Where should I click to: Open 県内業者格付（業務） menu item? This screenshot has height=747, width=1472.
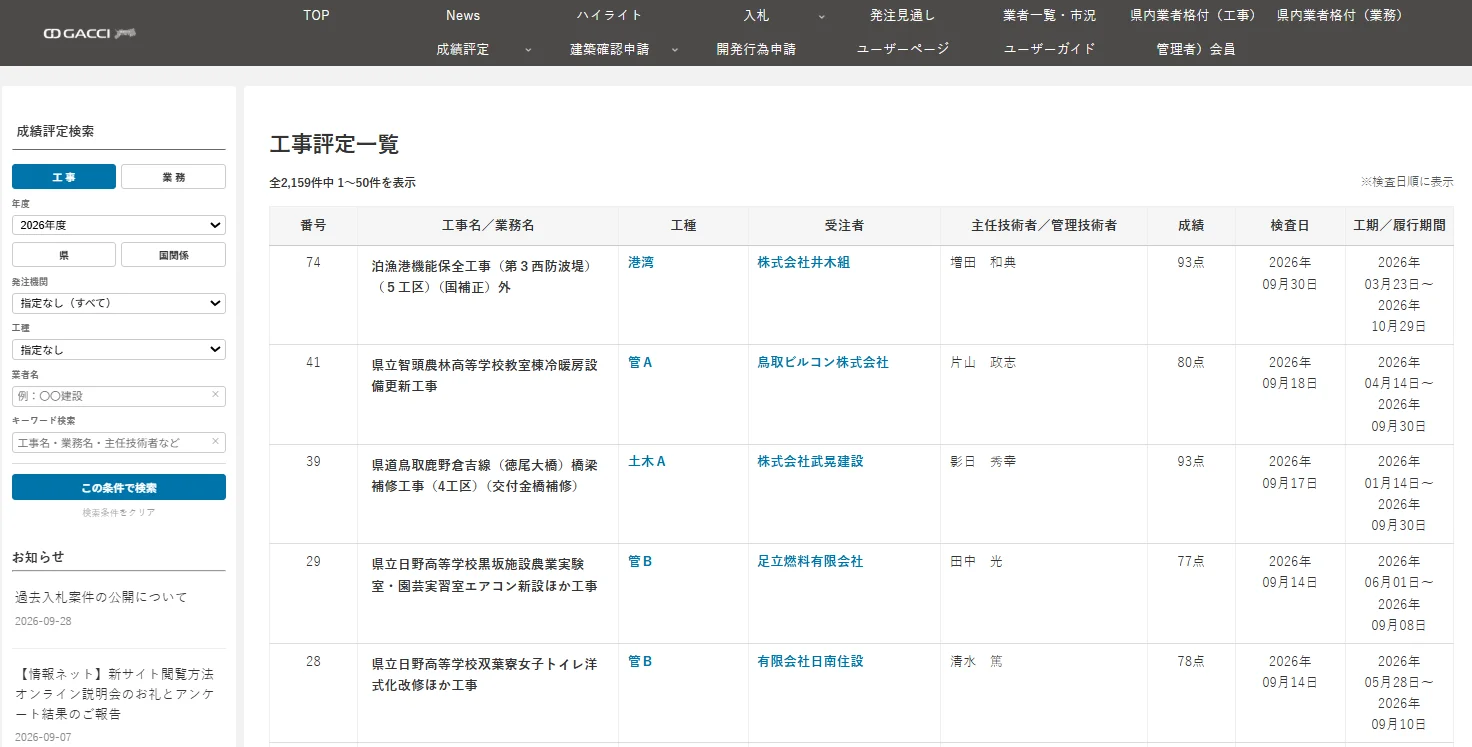pyautogui.click(x=1340, y=15)
